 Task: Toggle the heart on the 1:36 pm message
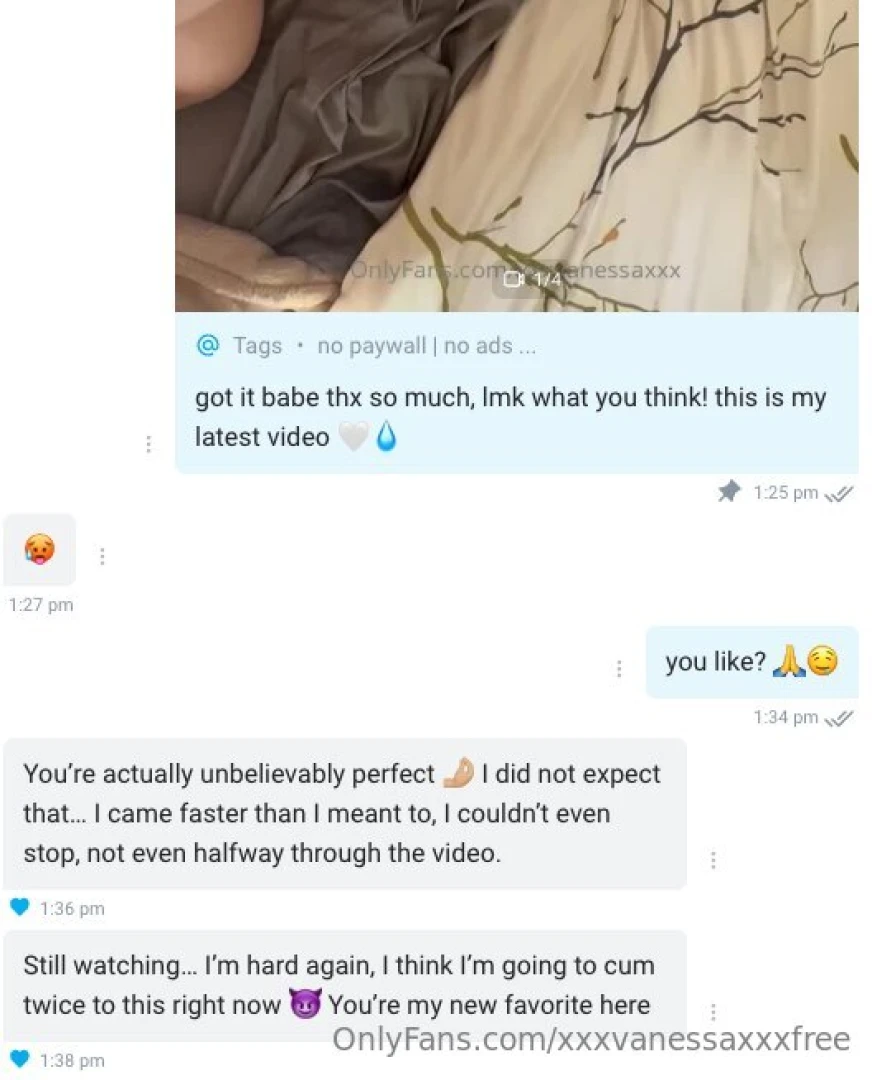point(19,908)
